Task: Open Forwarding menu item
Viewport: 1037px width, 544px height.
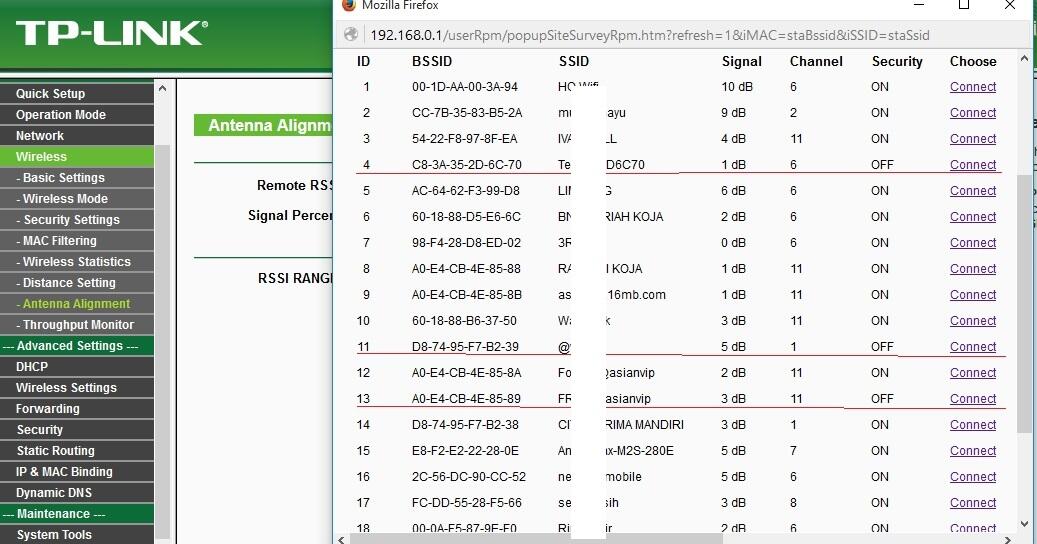Action: point(77,408)
